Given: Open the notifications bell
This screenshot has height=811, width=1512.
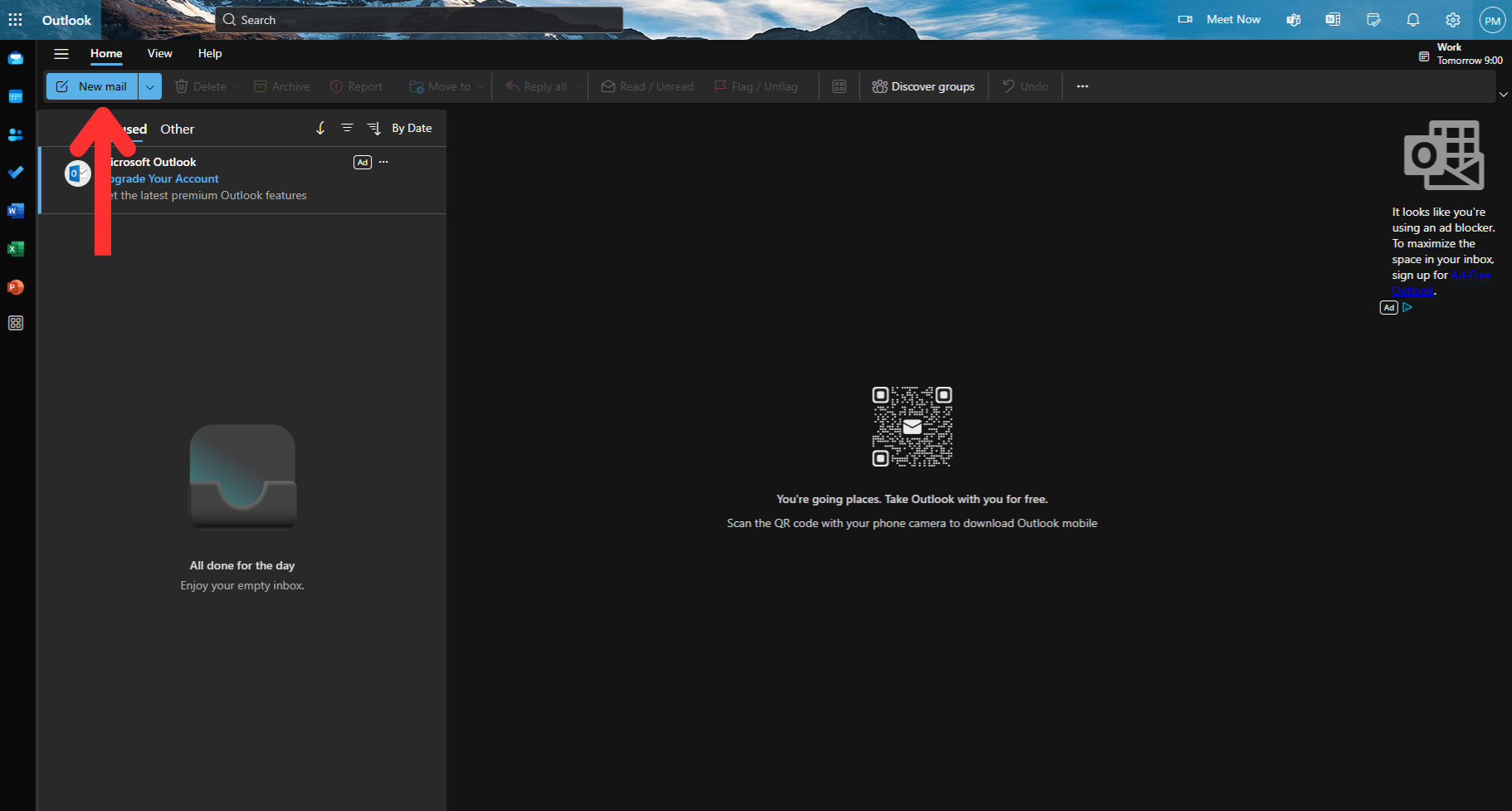Looking at the screenshot, I should (x=1412, y=20).
